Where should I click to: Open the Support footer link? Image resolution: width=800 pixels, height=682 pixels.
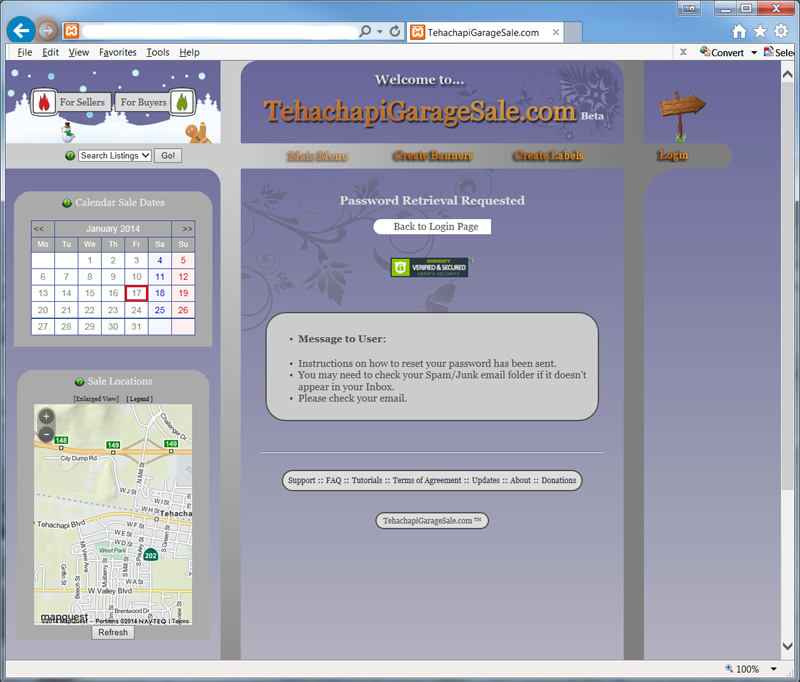point(302,480)
